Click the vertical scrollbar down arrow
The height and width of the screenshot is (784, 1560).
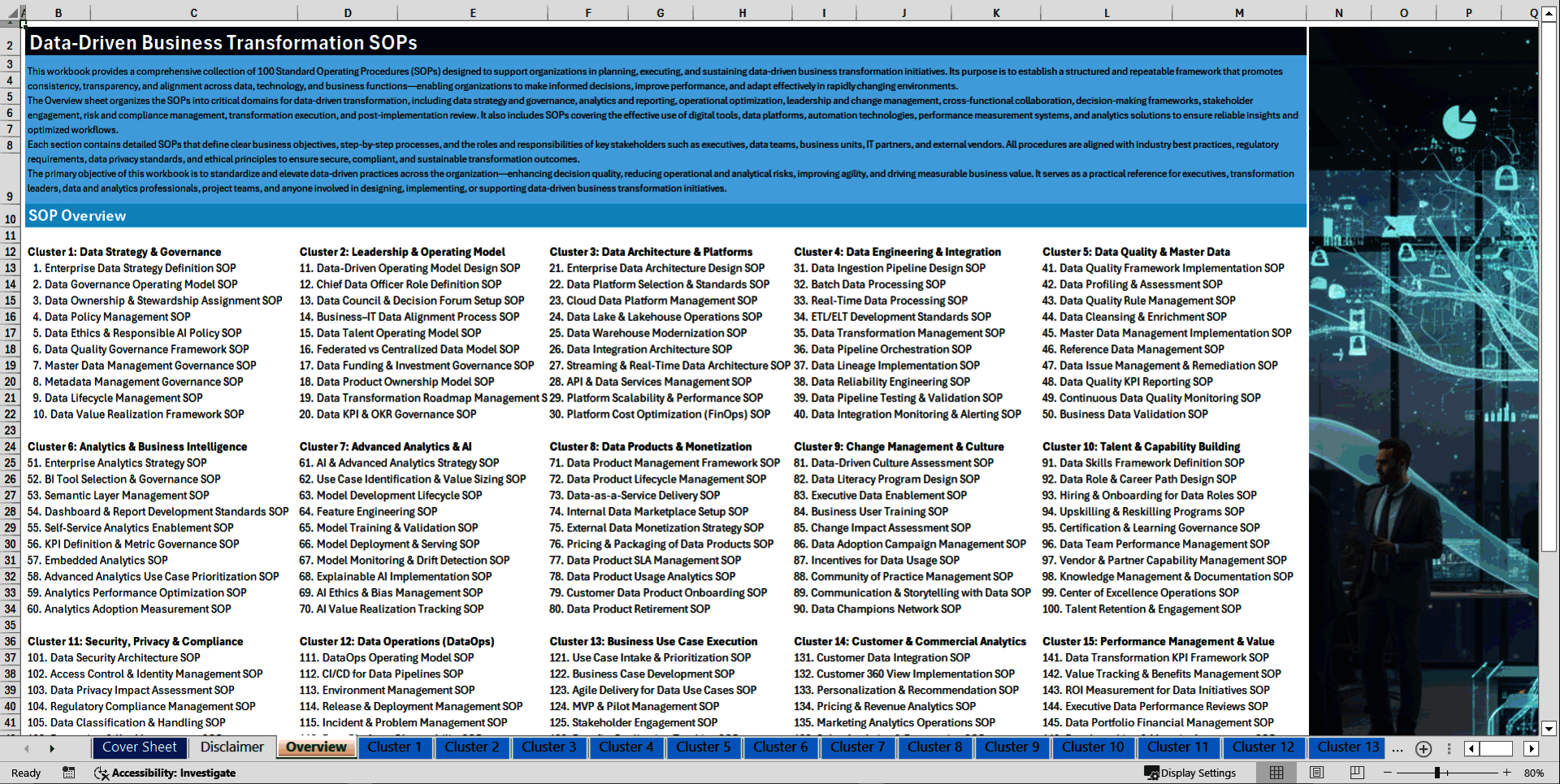coord(1548,729)
